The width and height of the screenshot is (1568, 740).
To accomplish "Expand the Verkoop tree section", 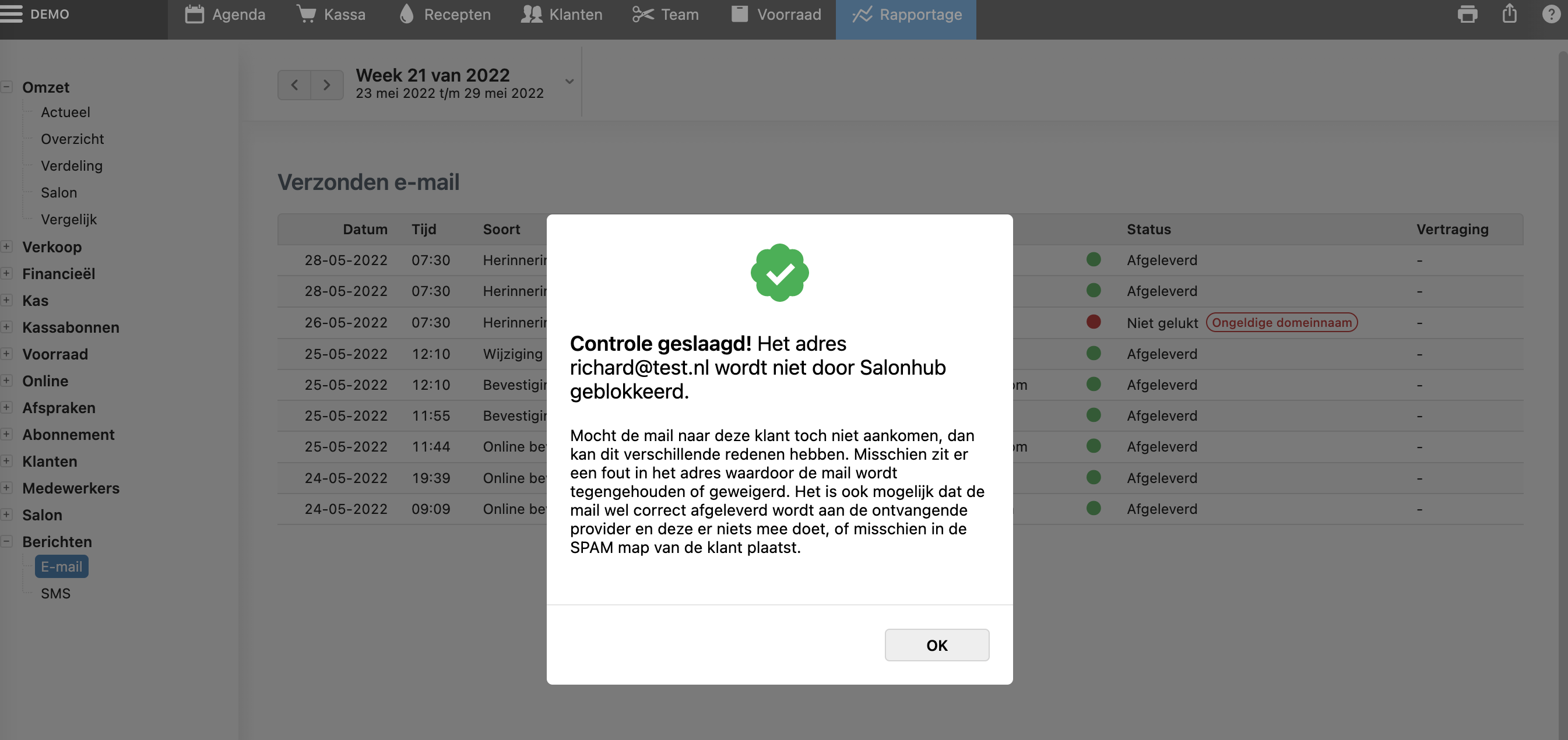I will tap(6, 246).
